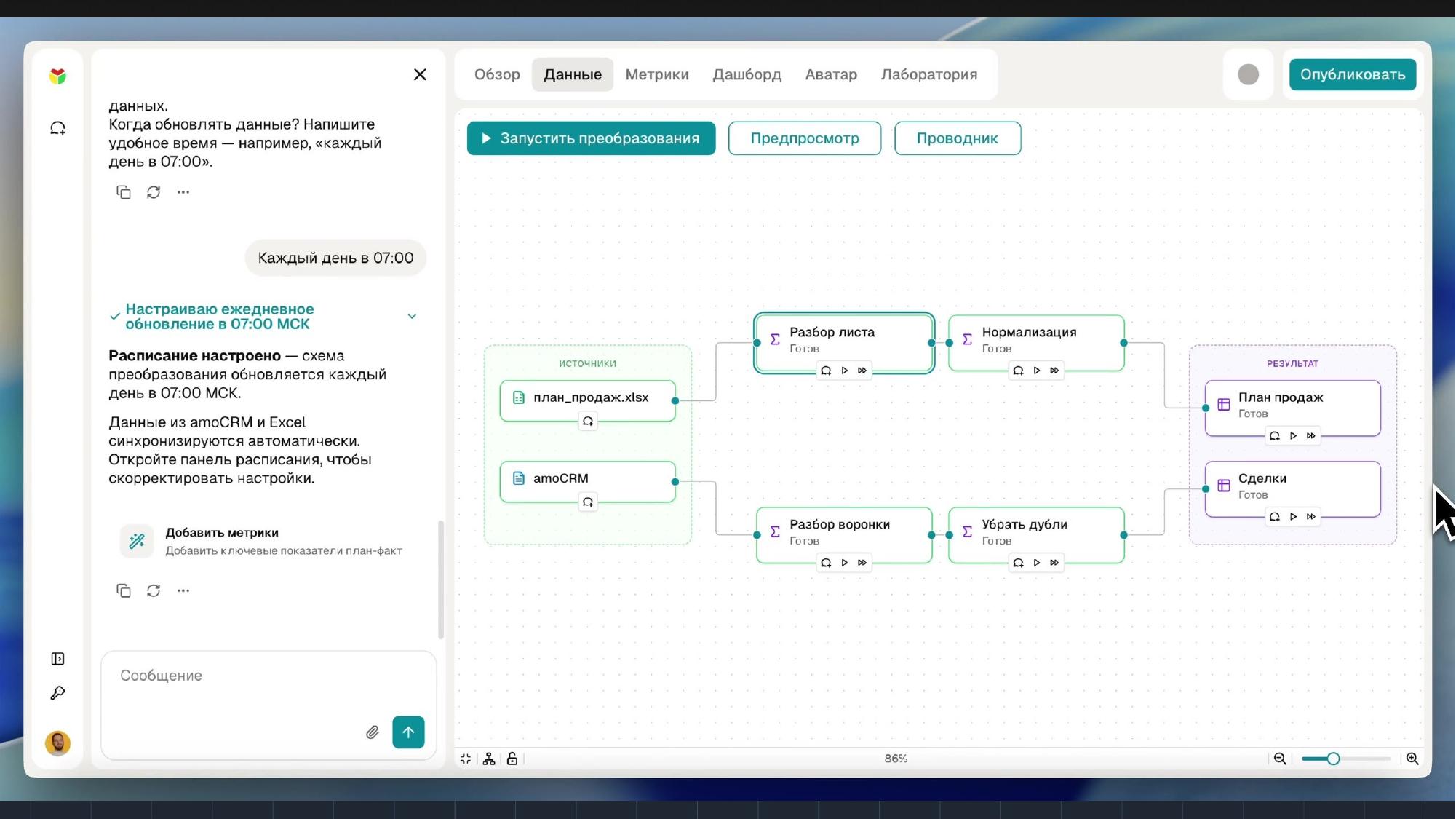Screen dimensions: 1456x819
Task: Fast-forward run on Сделки result
Action: (1311, 517)
